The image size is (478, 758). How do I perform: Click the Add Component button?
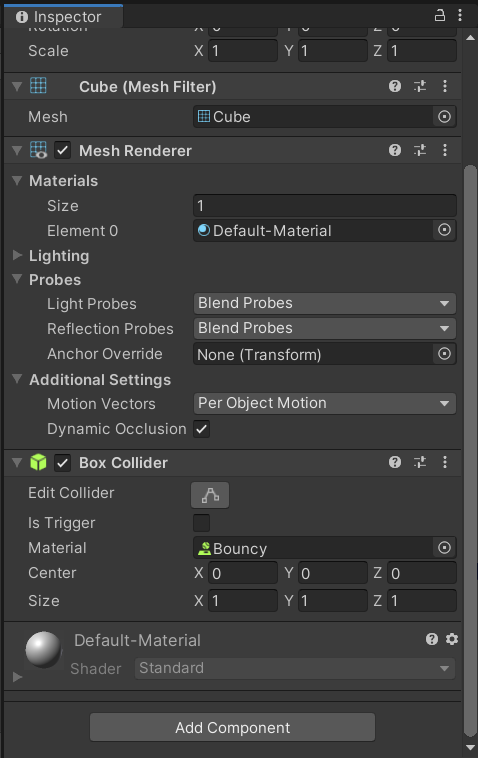point(232,727)
